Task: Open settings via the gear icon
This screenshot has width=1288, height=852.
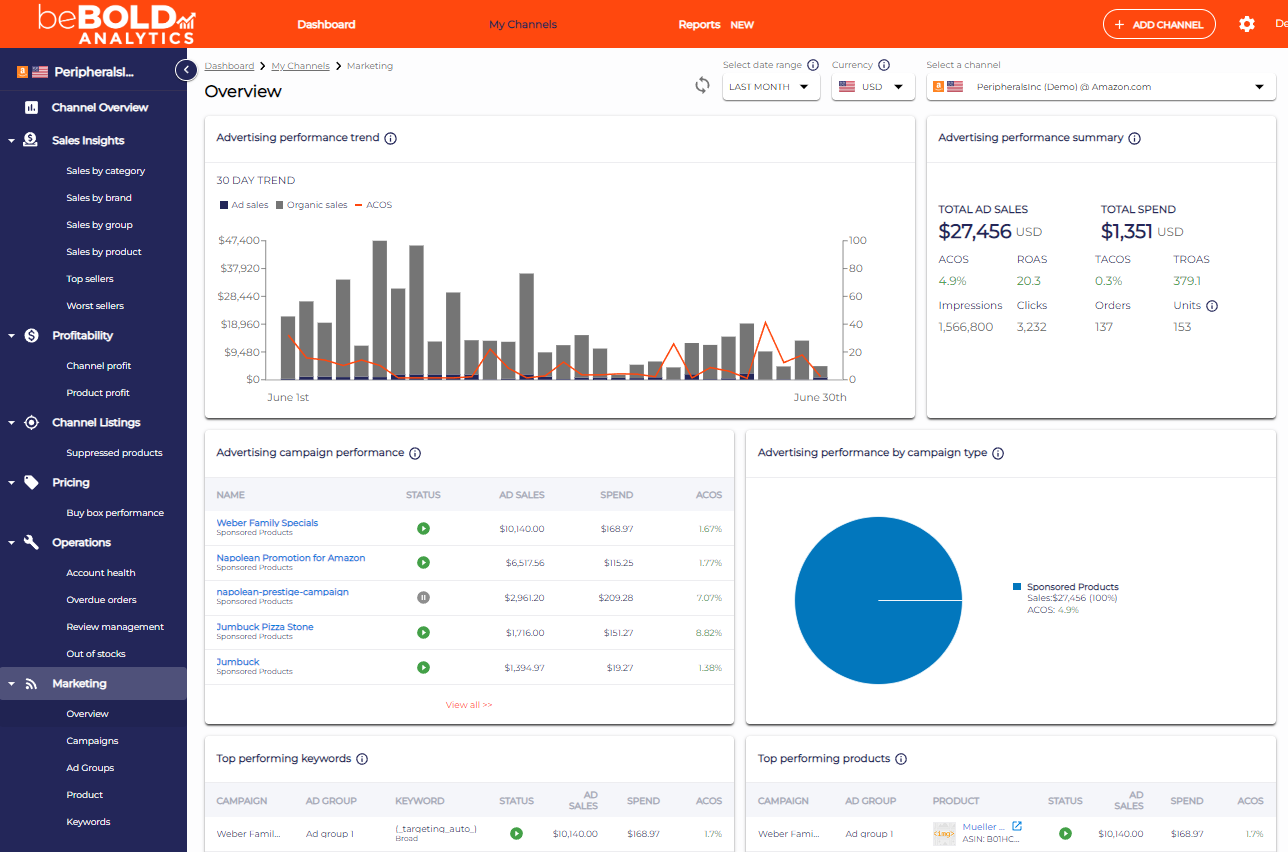Action: (x=1246, y=24)
